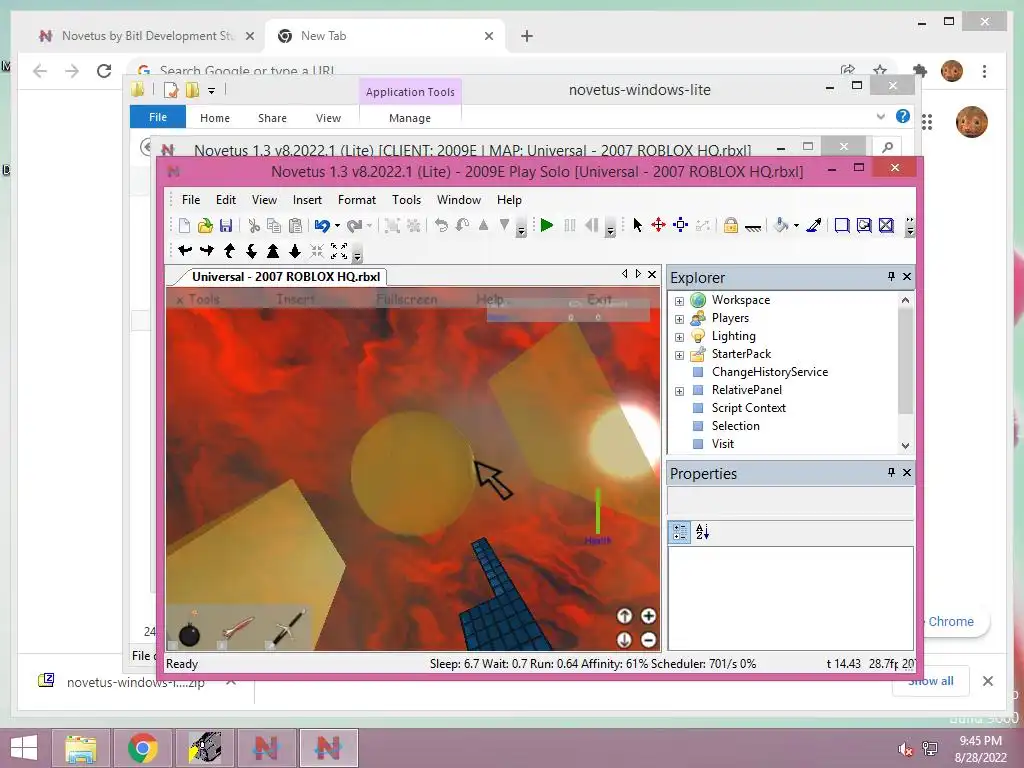Expand the RelativePanel node in Explorer

click(679, 391)
